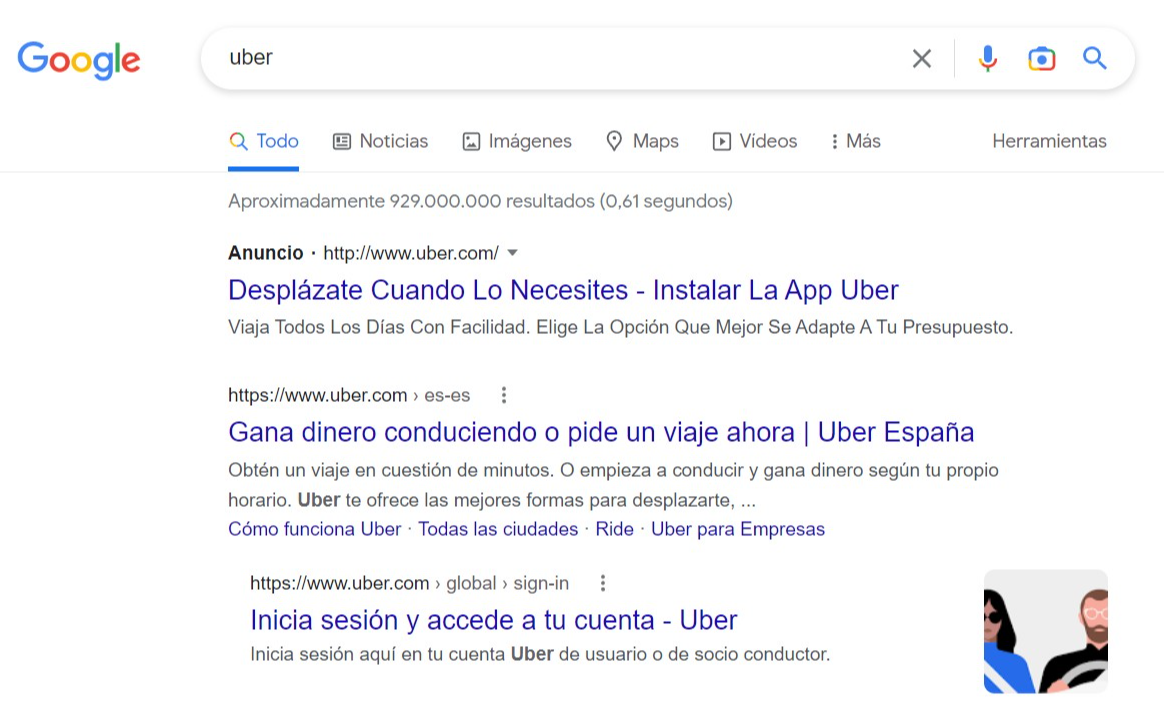Click the URL 'https://www.uber.com › global › sign-in'

[410, 583]
